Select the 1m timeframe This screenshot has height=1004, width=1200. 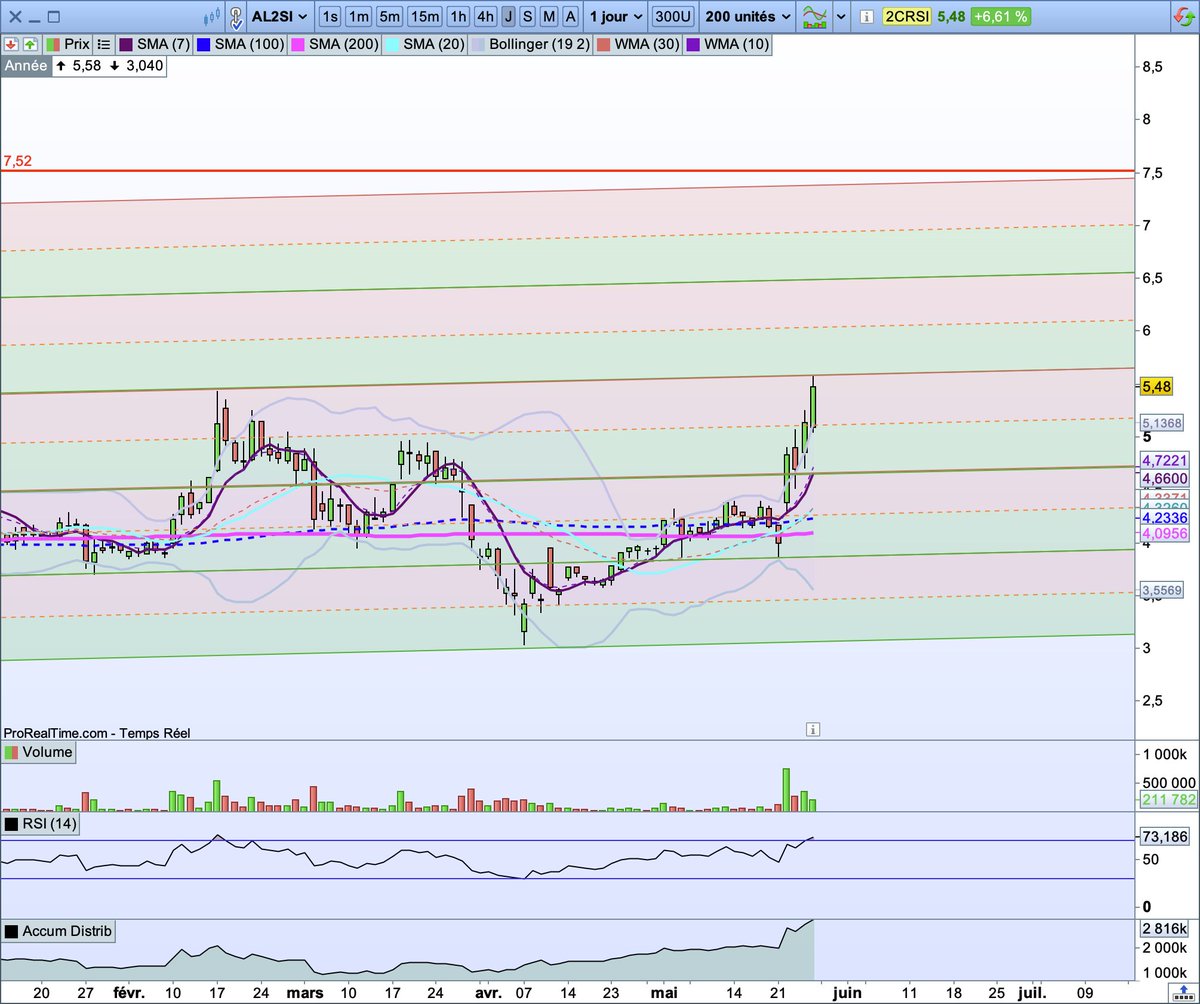point(360,17)
